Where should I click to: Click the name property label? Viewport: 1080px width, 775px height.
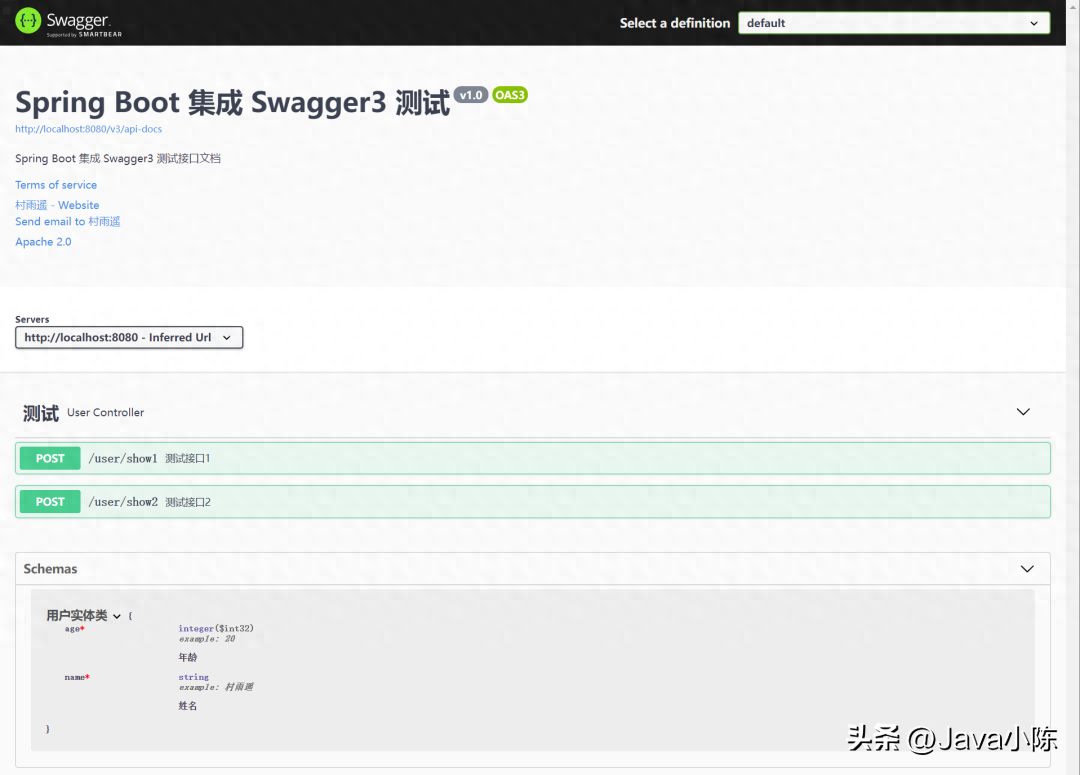(x=77, y=677)
